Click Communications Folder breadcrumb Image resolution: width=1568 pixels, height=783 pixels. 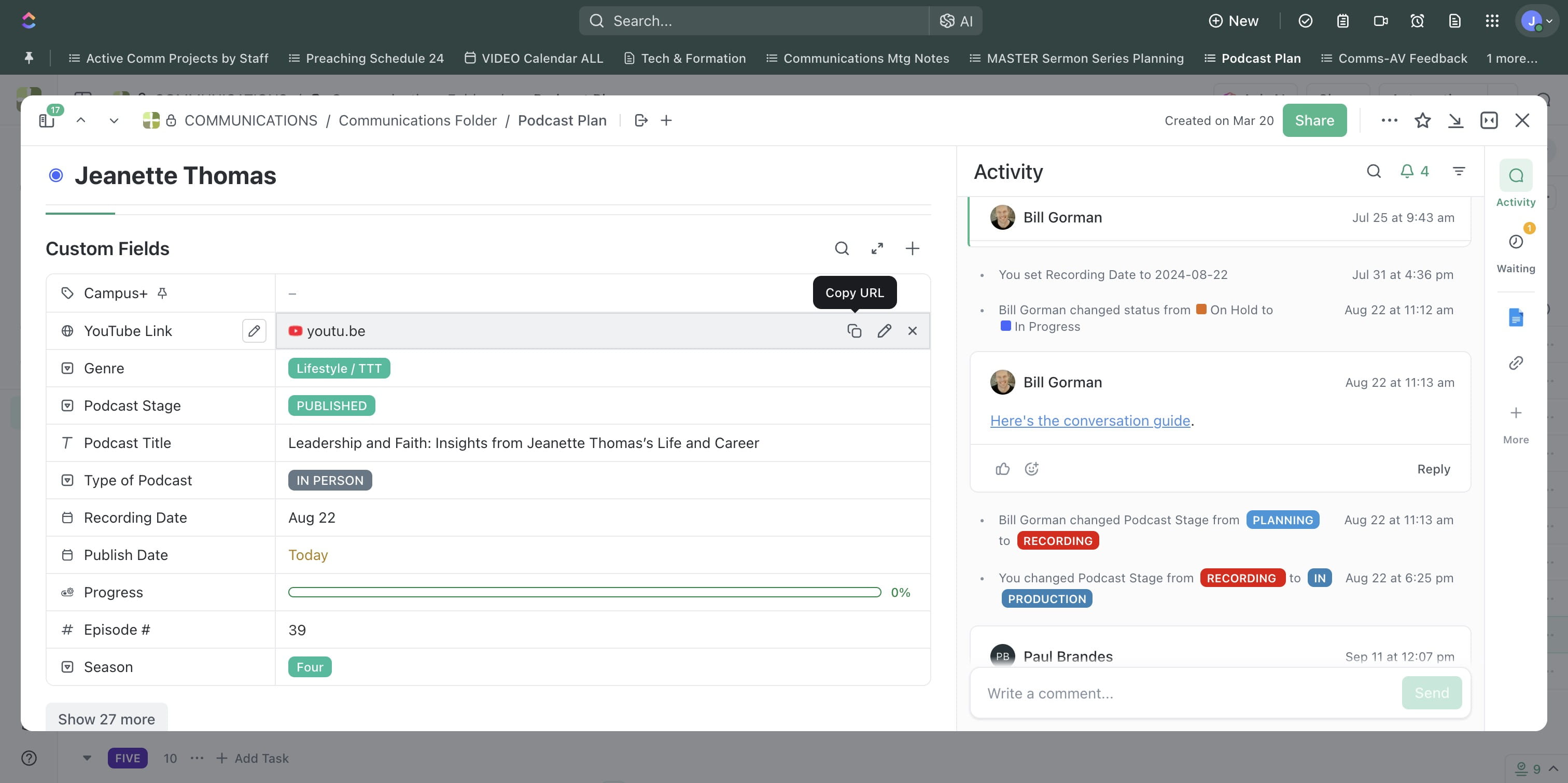coord(417,120)
